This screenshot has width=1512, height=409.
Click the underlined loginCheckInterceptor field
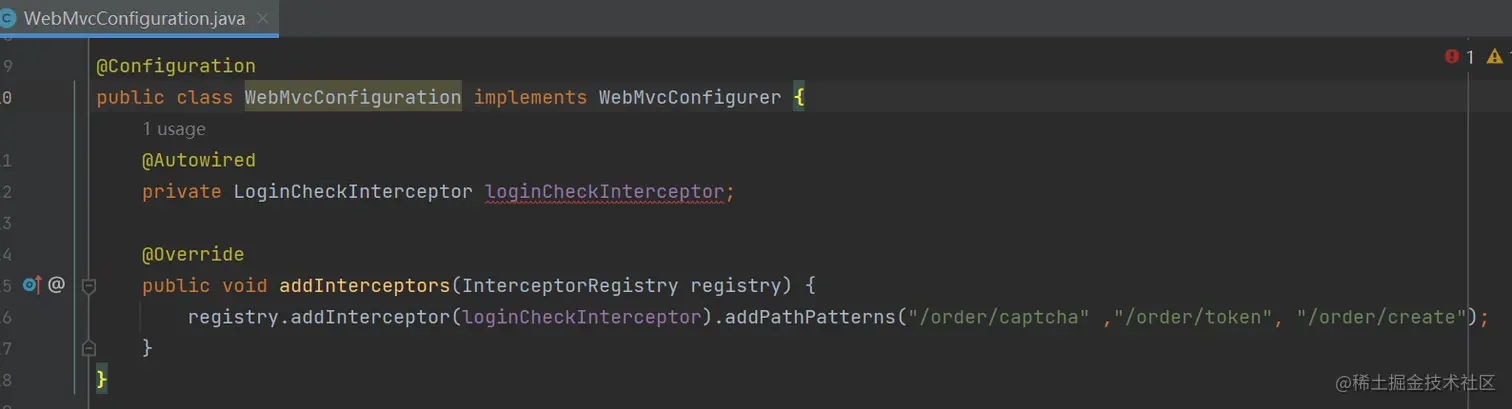pos(604,191)
